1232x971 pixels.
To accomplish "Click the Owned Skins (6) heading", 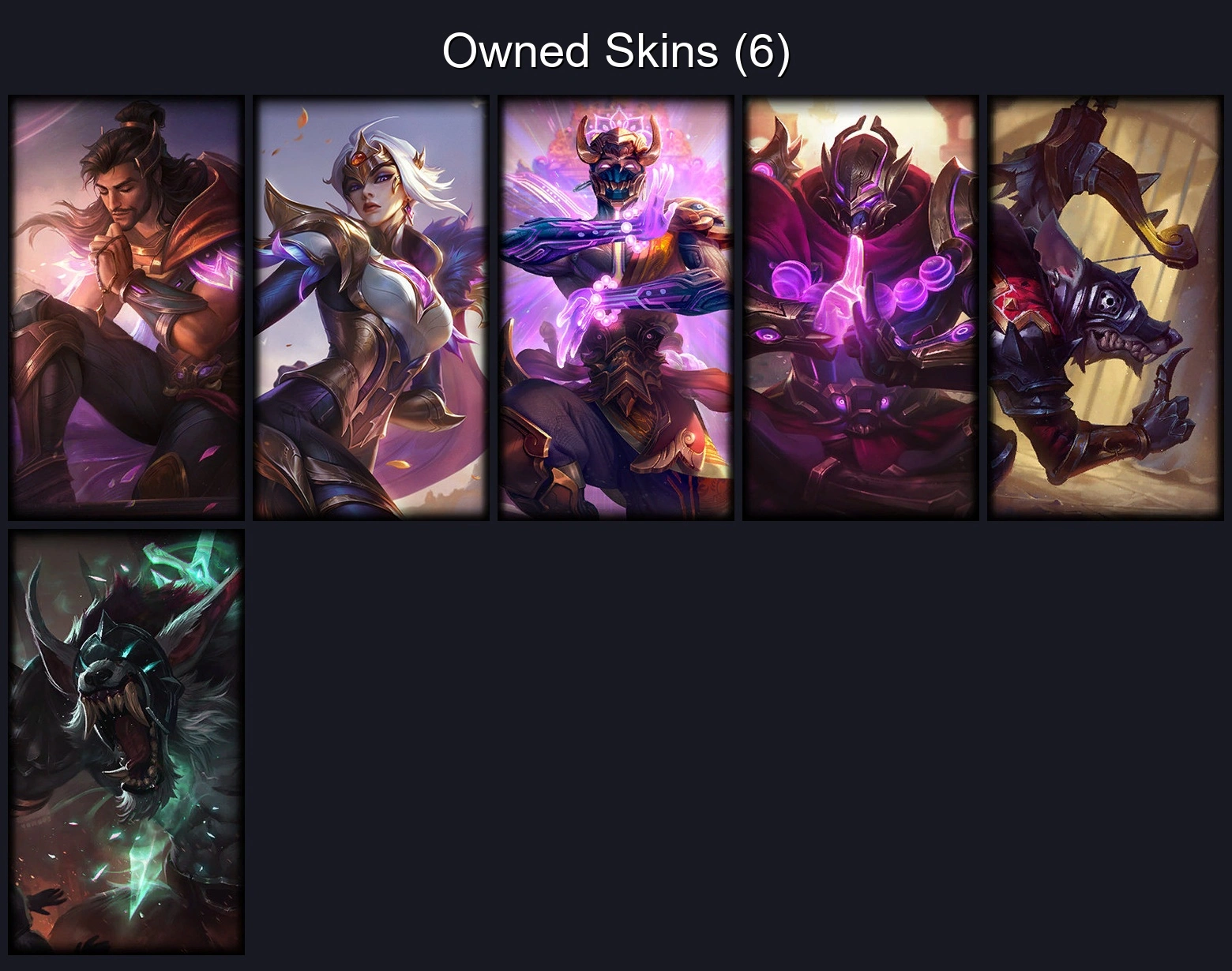I will [x=616, y=51].
